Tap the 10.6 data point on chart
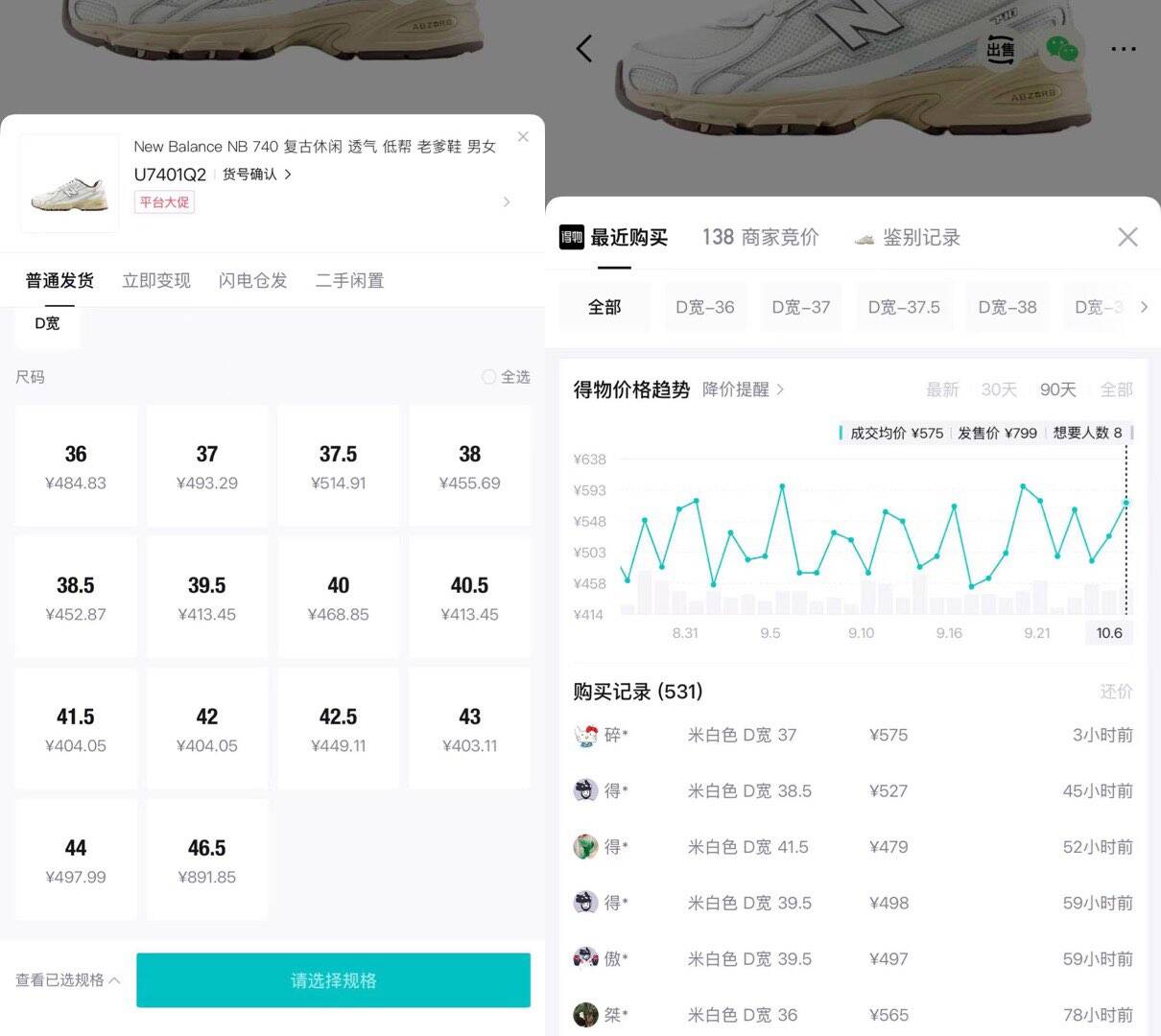1161x1036 pixels. coord(1126,503)
